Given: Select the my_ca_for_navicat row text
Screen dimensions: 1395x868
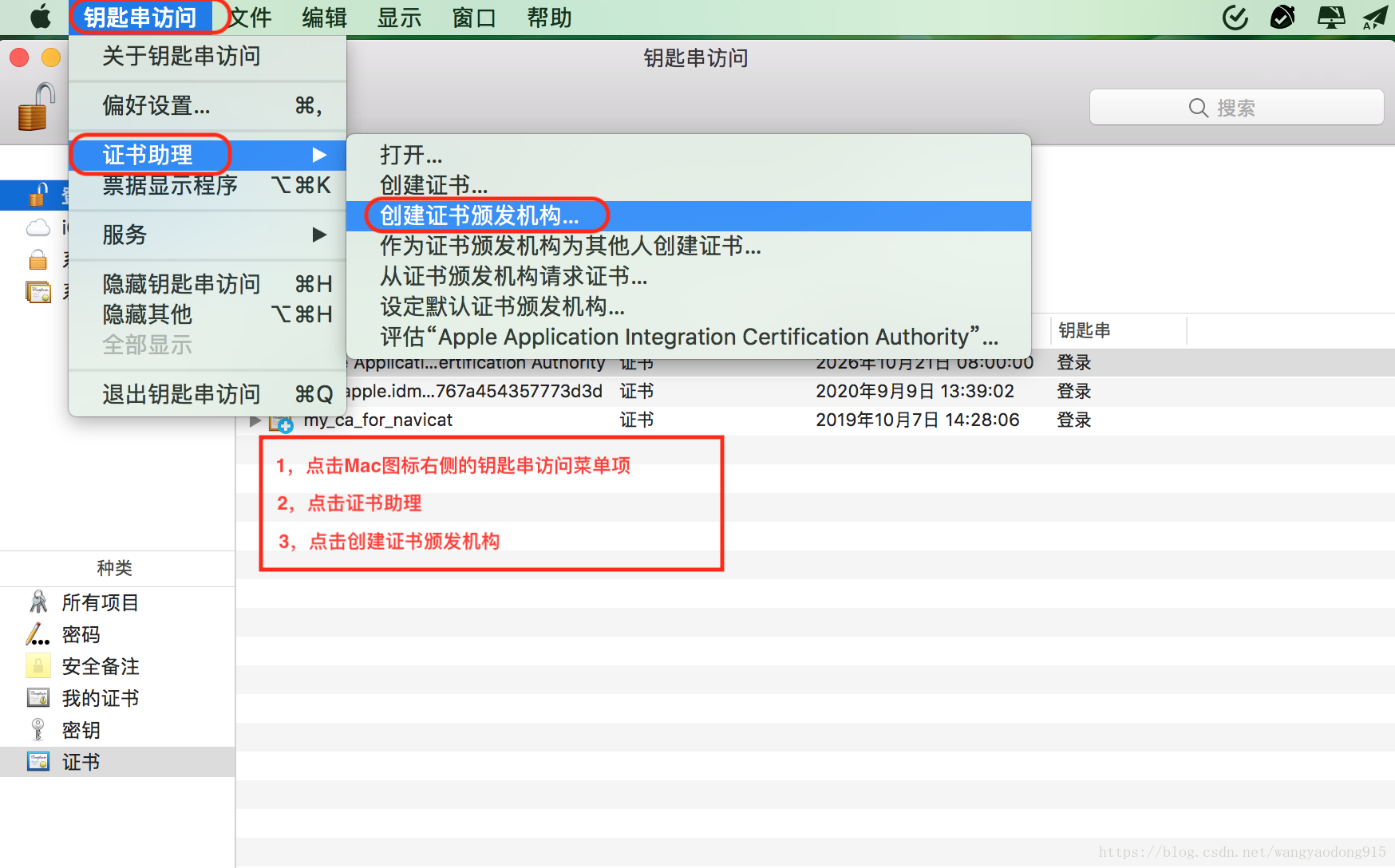Looking at the screenshot, I should click(x=377, y=420).
